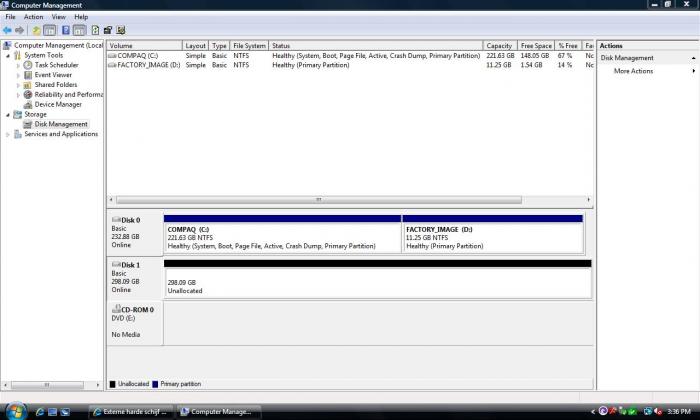Sort by the File System column header

coord(249,46)
